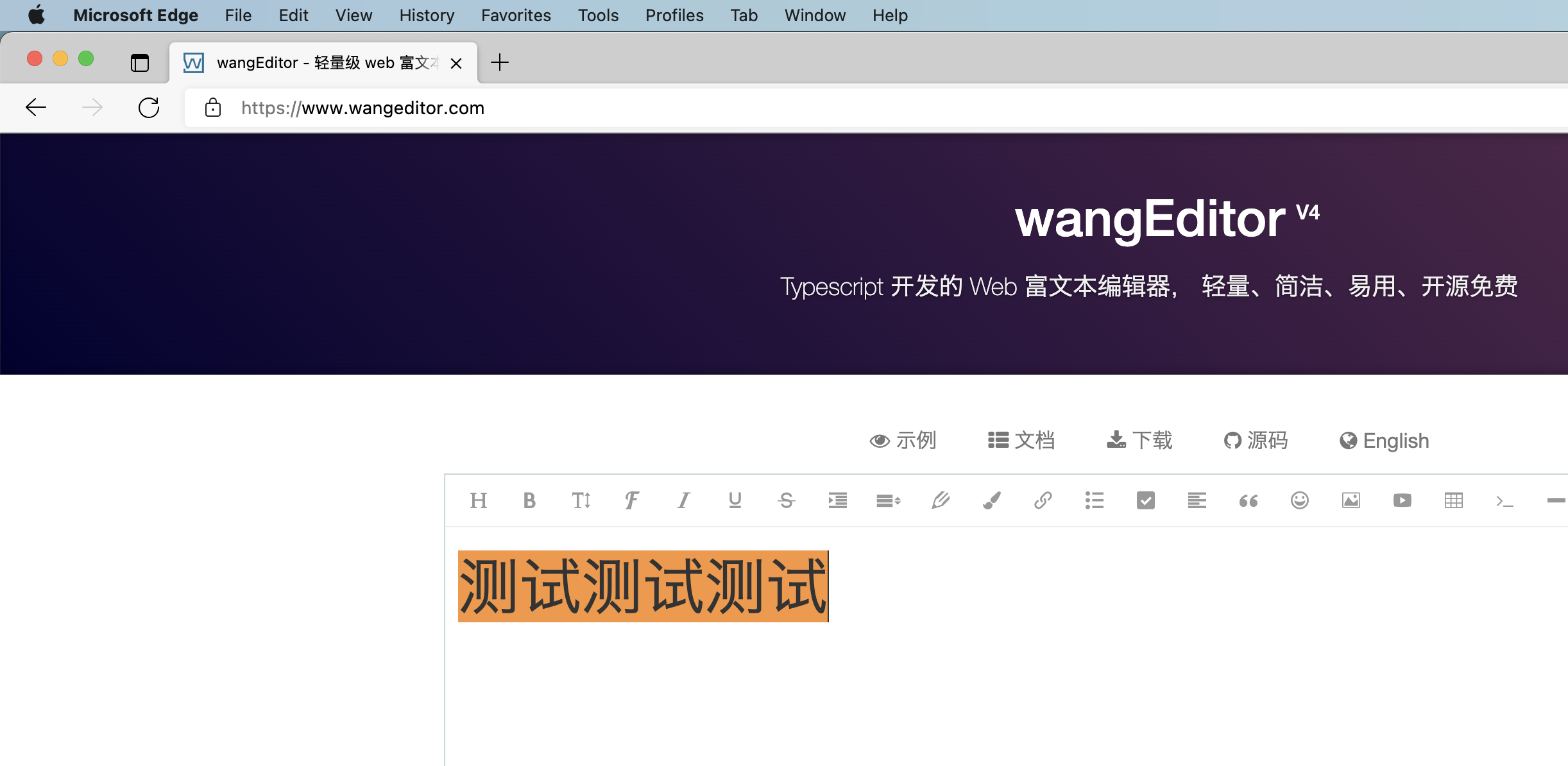Open the Apple menu
1568x766 pixels.
(x=37, y=15)
